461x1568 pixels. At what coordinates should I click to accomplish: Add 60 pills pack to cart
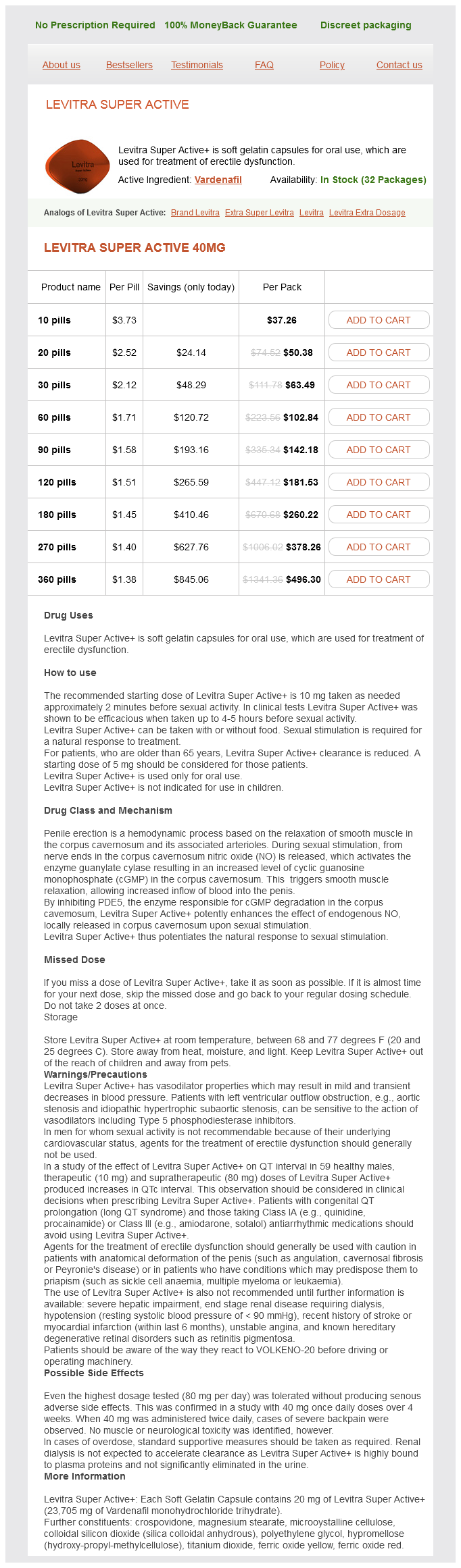379,417
